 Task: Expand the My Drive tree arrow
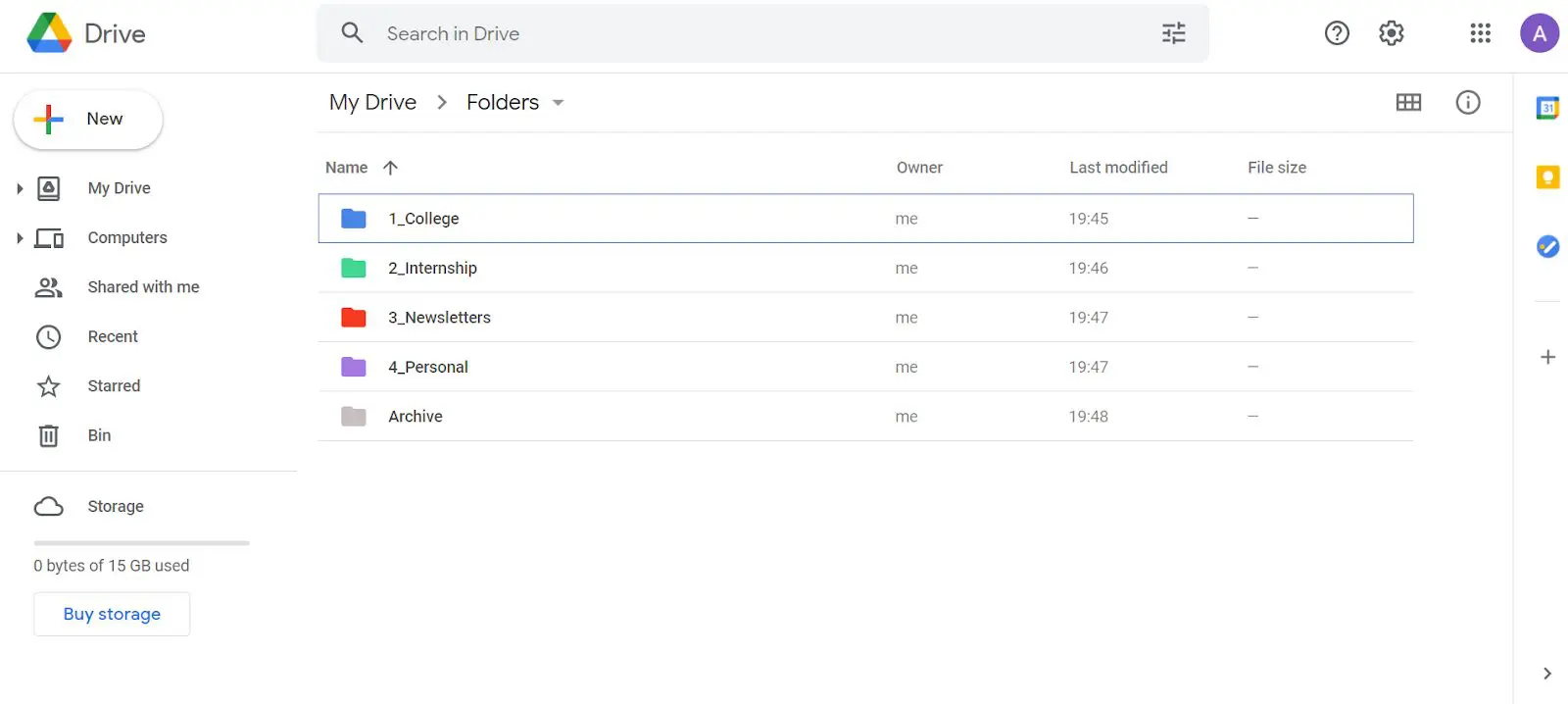pyautogui.click(x=20, y=188)
